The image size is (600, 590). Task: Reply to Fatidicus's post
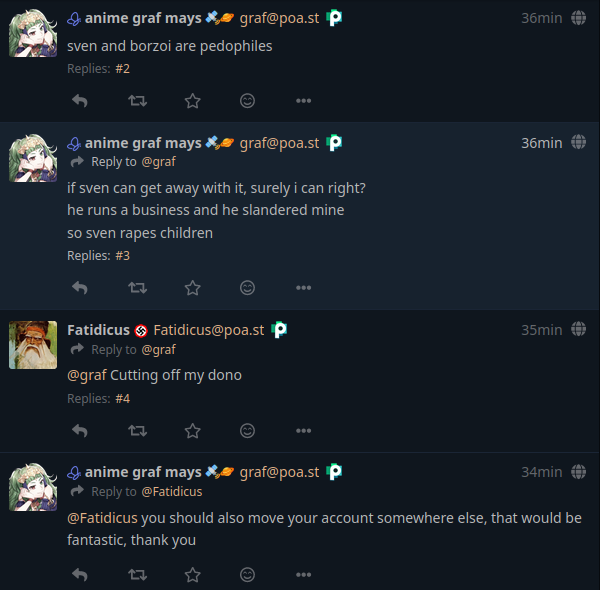(x=81, y=430)
